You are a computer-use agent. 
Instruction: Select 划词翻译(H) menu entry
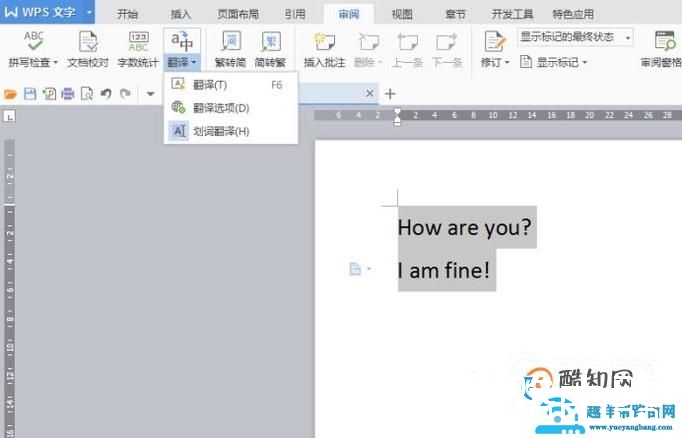(231, 131)
